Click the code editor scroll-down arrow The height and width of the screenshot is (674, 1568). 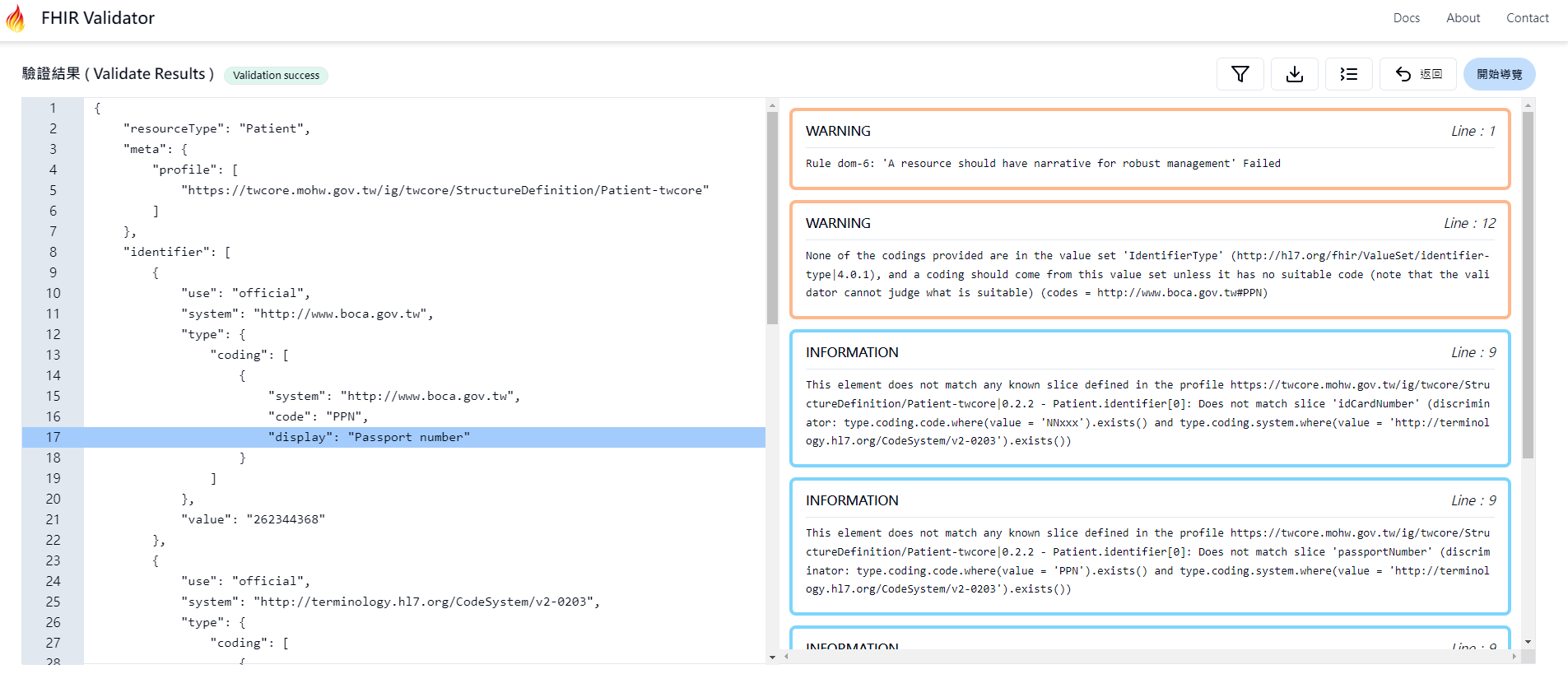(772, 657)
